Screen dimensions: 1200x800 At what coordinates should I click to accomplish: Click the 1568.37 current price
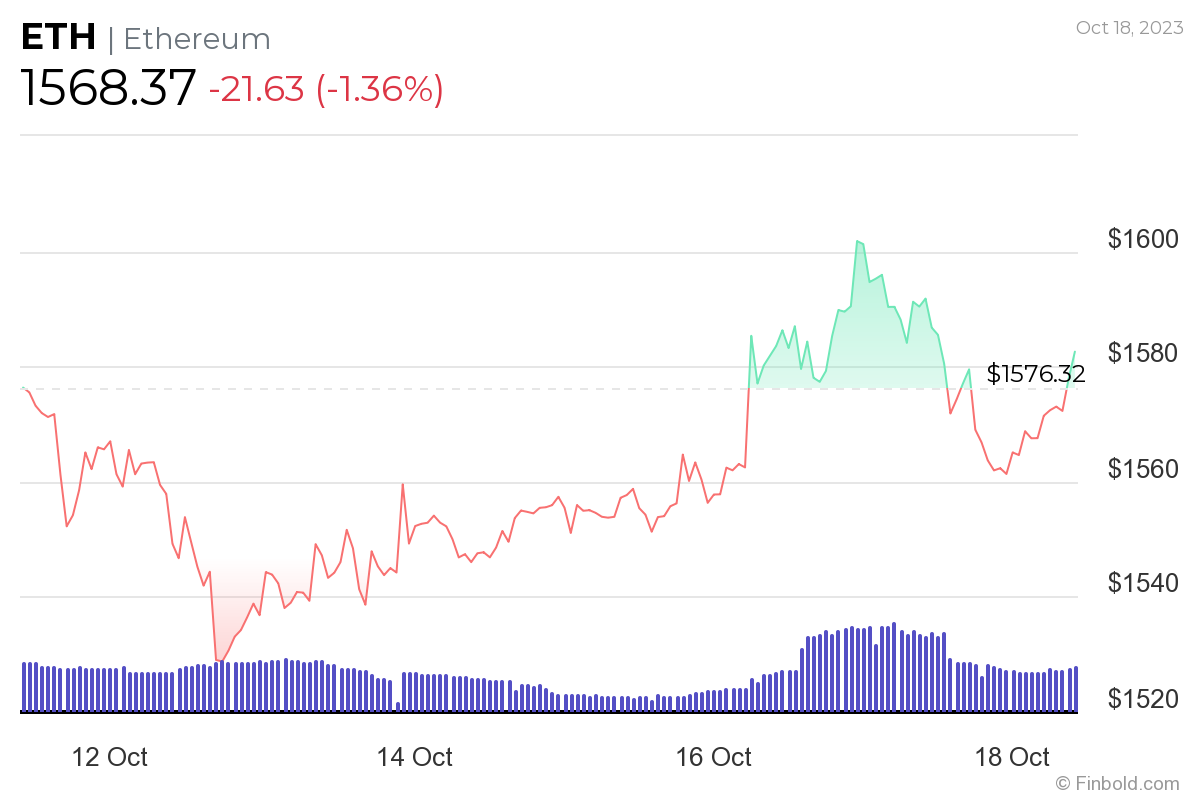108,89
